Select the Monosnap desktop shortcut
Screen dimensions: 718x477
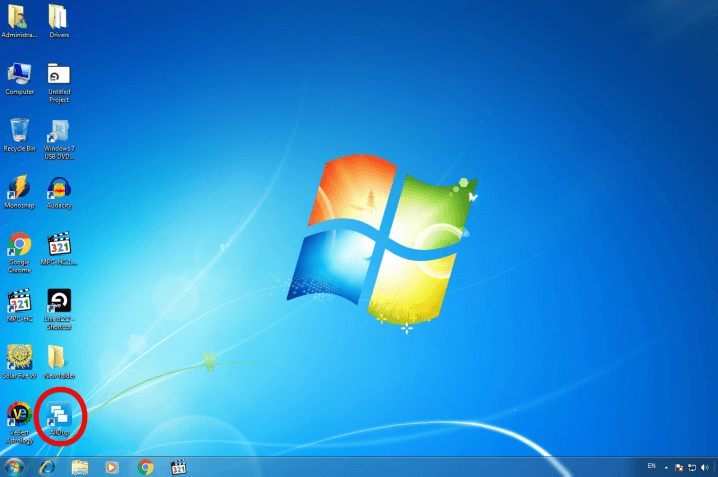(x=19, y=192)
